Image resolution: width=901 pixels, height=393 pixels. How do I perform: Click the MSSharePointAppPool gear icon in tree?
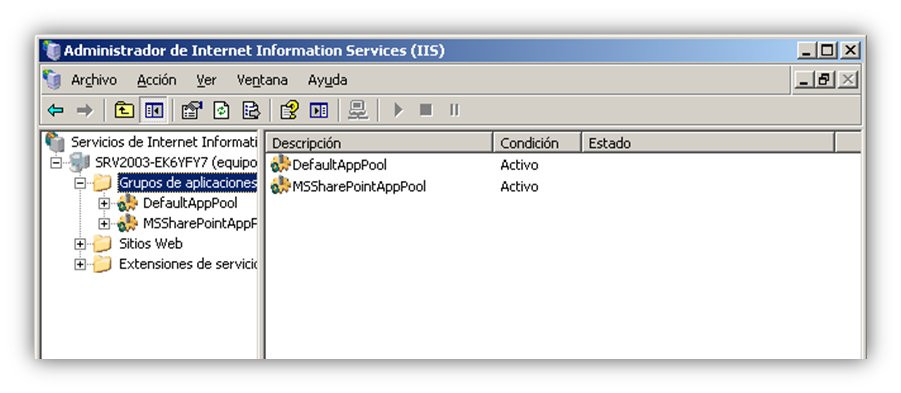[127, 224]
